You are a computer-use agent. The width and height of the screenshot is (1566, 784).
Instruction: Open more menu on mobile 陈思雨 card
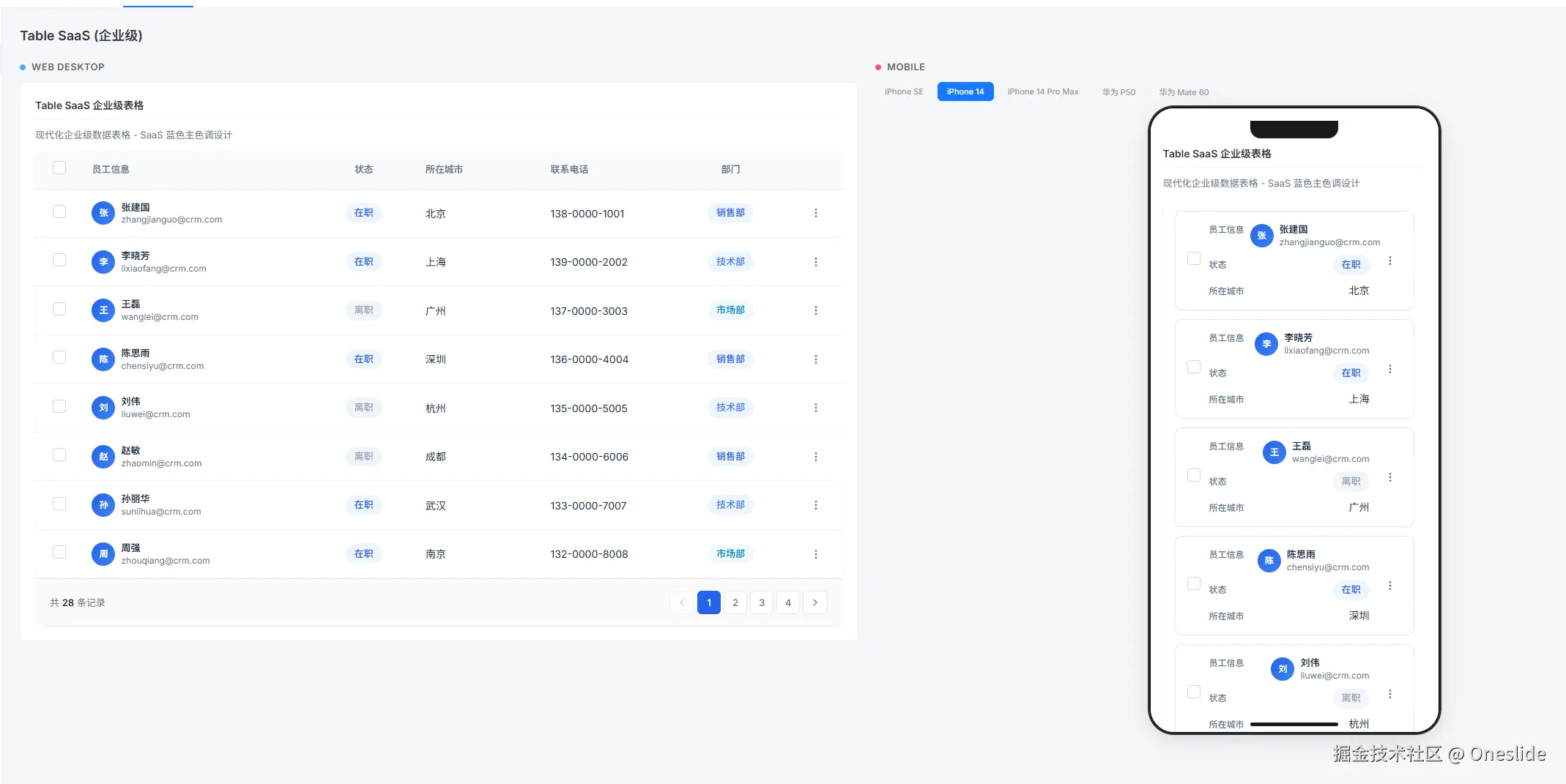[x=1389, y=586]
